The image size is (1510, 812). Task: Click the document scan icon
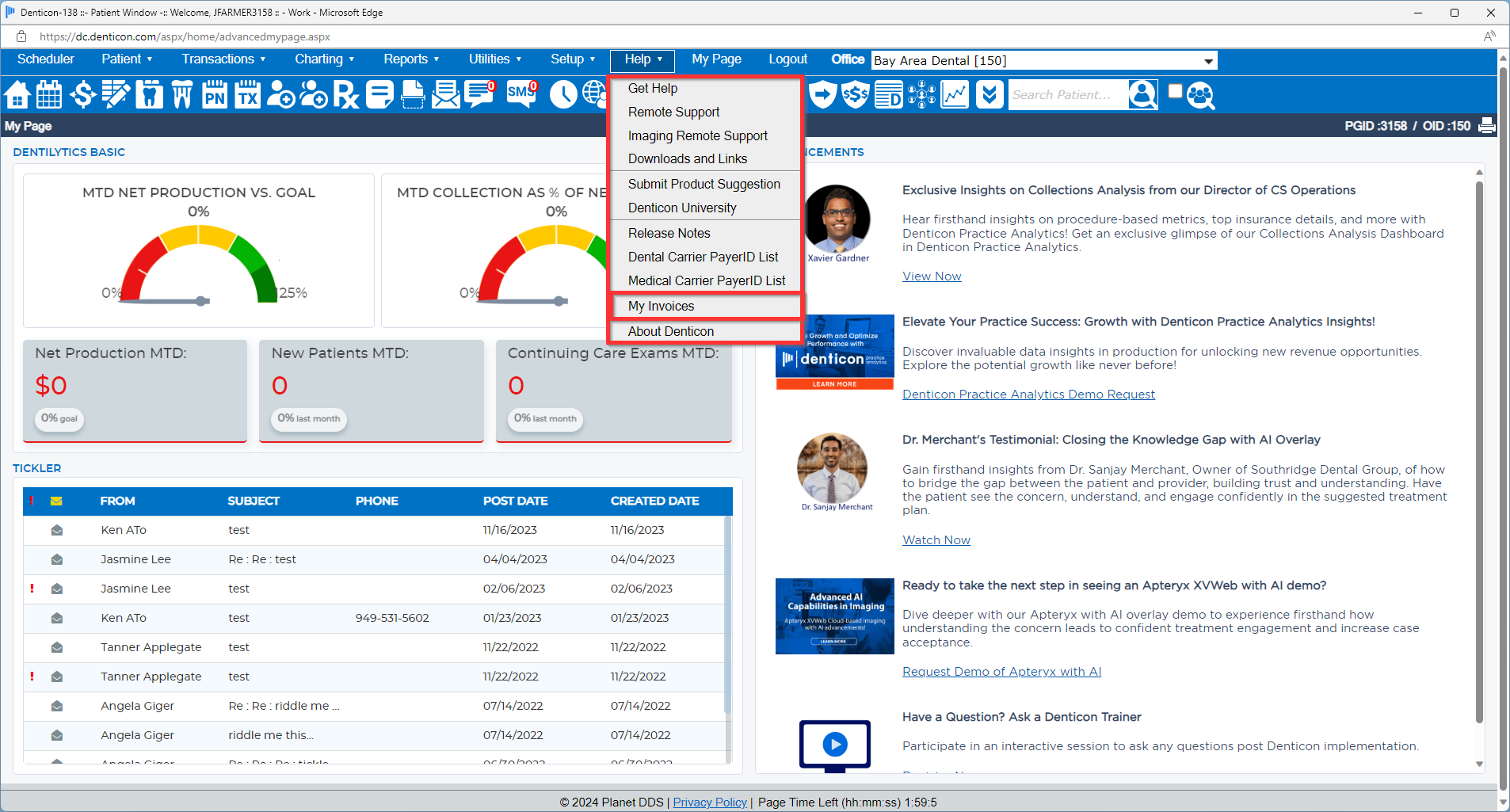(413, 95)
